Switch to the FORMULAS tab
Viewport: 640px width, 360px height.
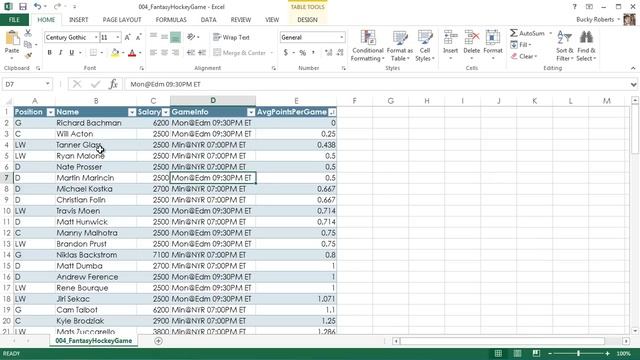pyautogui.click(x=171, y=20)
